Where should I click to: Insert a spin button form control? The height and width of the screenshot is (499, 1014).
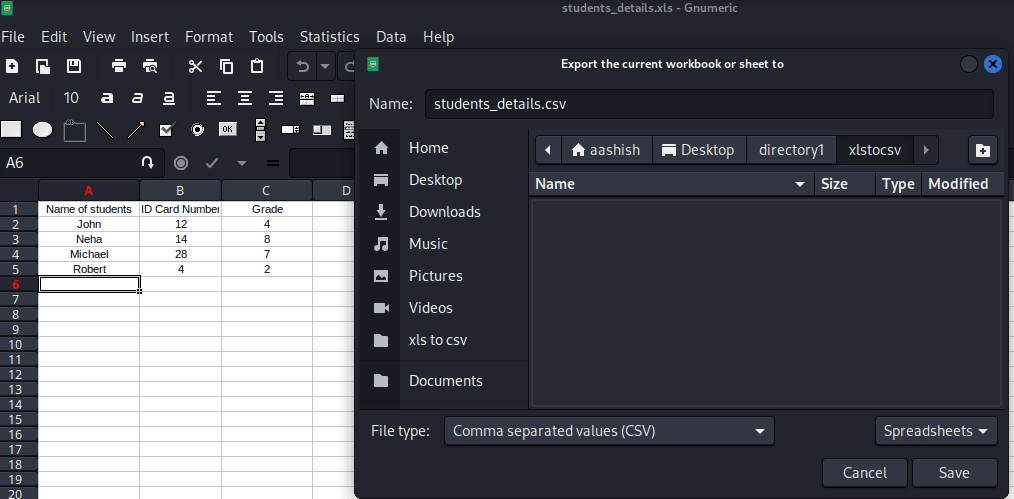[290, 130]
